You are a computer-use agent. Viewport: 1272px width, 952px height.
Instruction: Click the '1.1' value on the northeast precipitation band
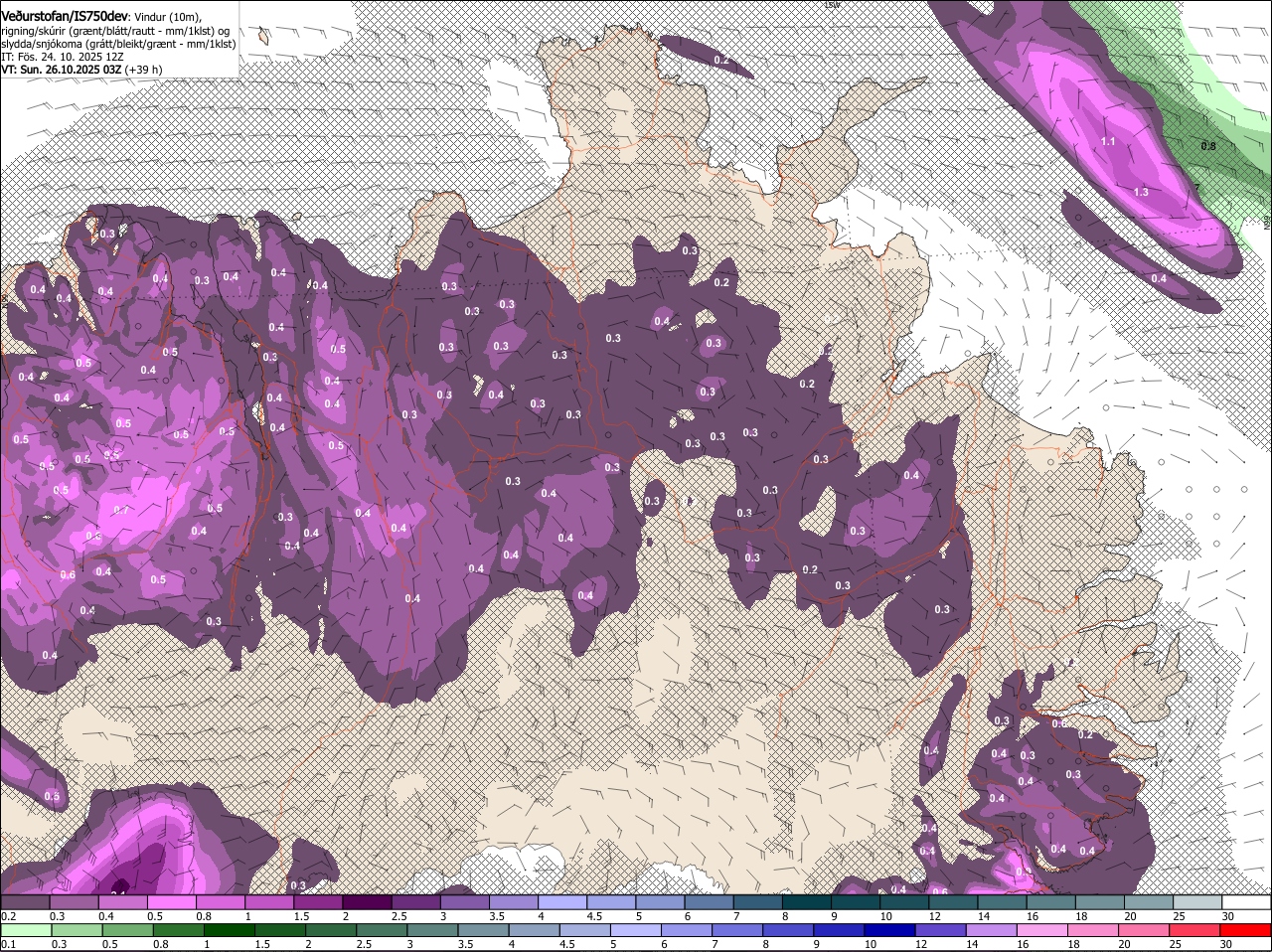(1110, 142)
